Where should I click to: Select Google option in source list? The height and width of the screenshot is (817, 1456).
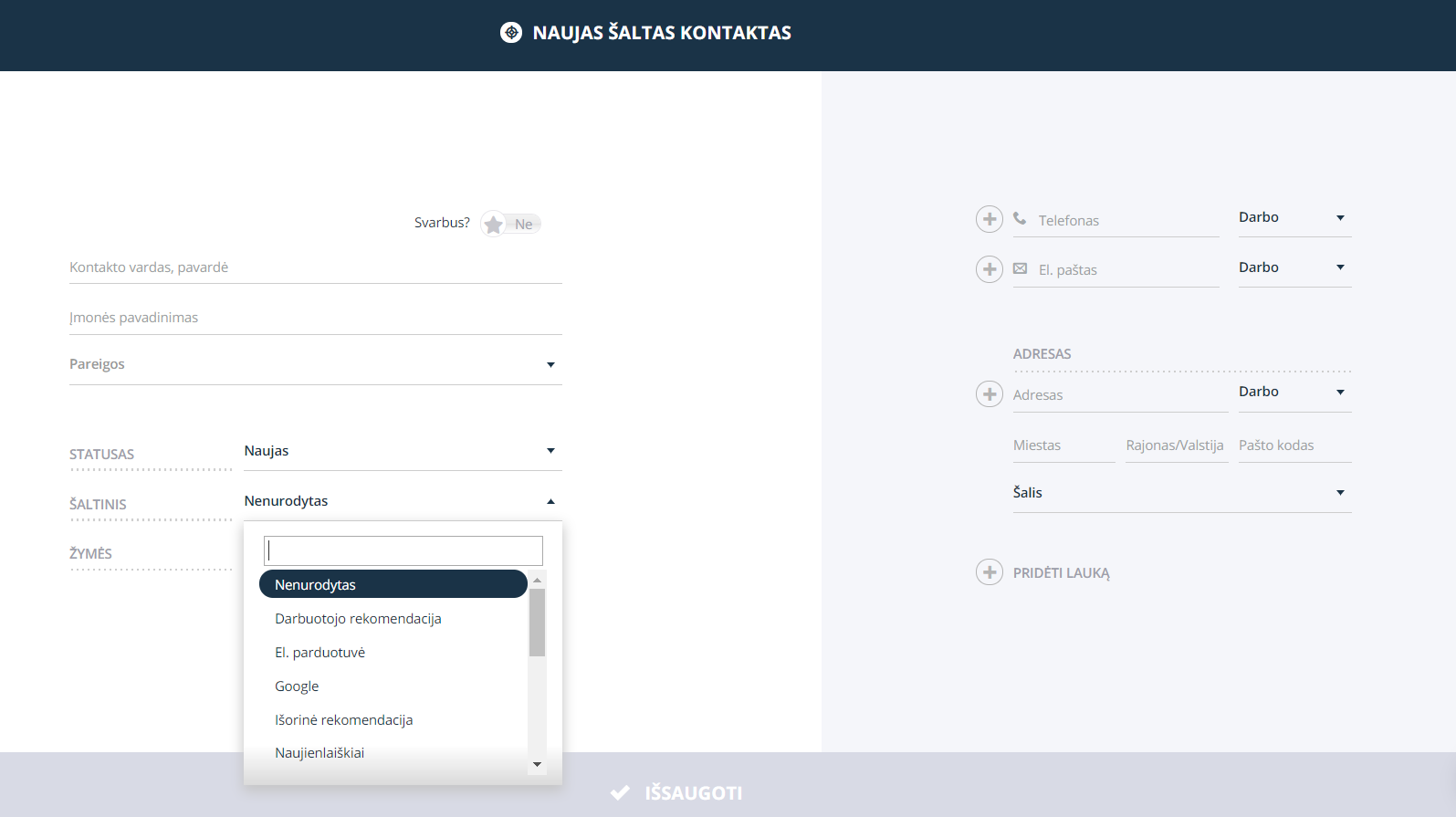pos(393,686)
